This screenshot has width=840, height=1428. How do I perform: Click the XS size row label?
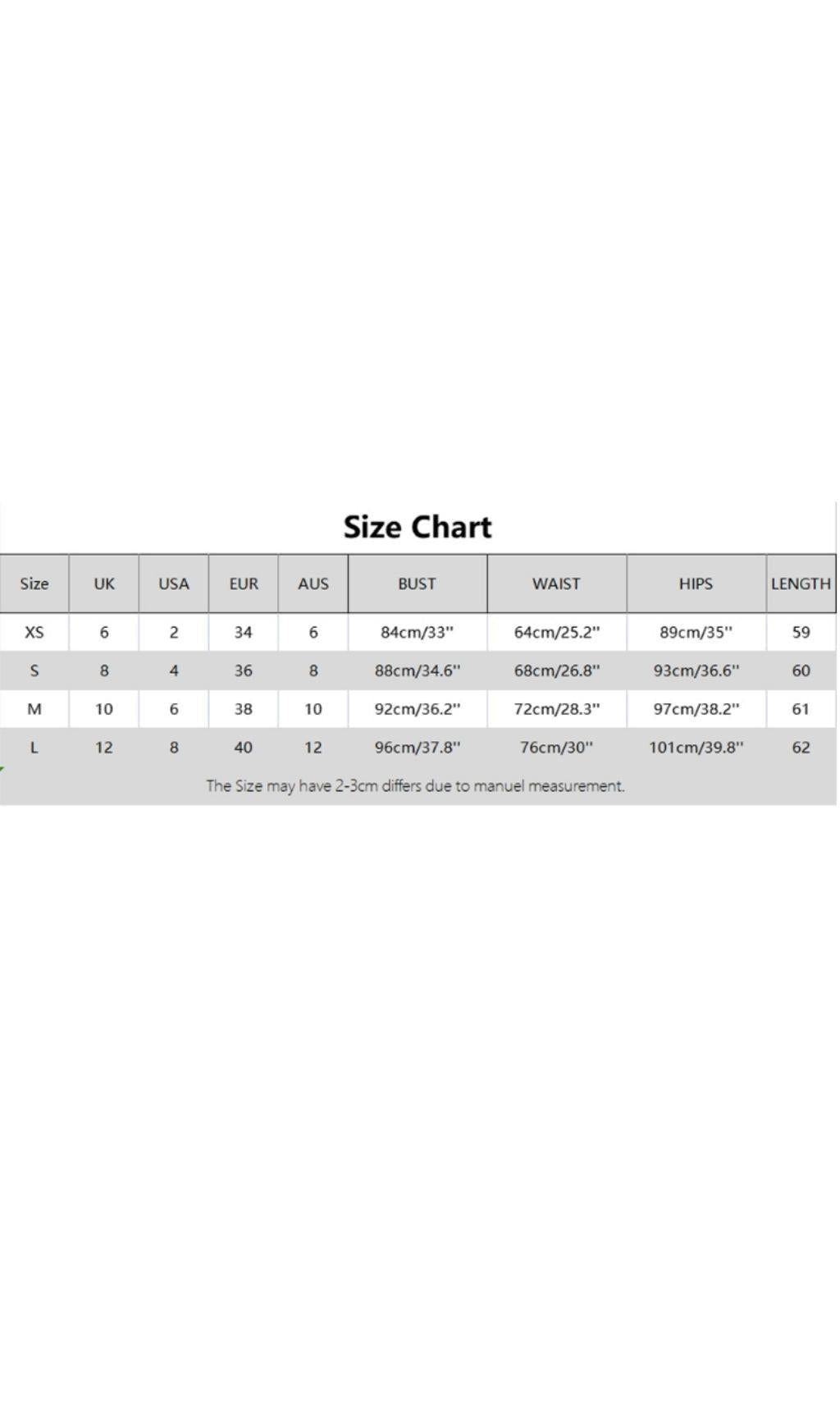pos(34,632)
